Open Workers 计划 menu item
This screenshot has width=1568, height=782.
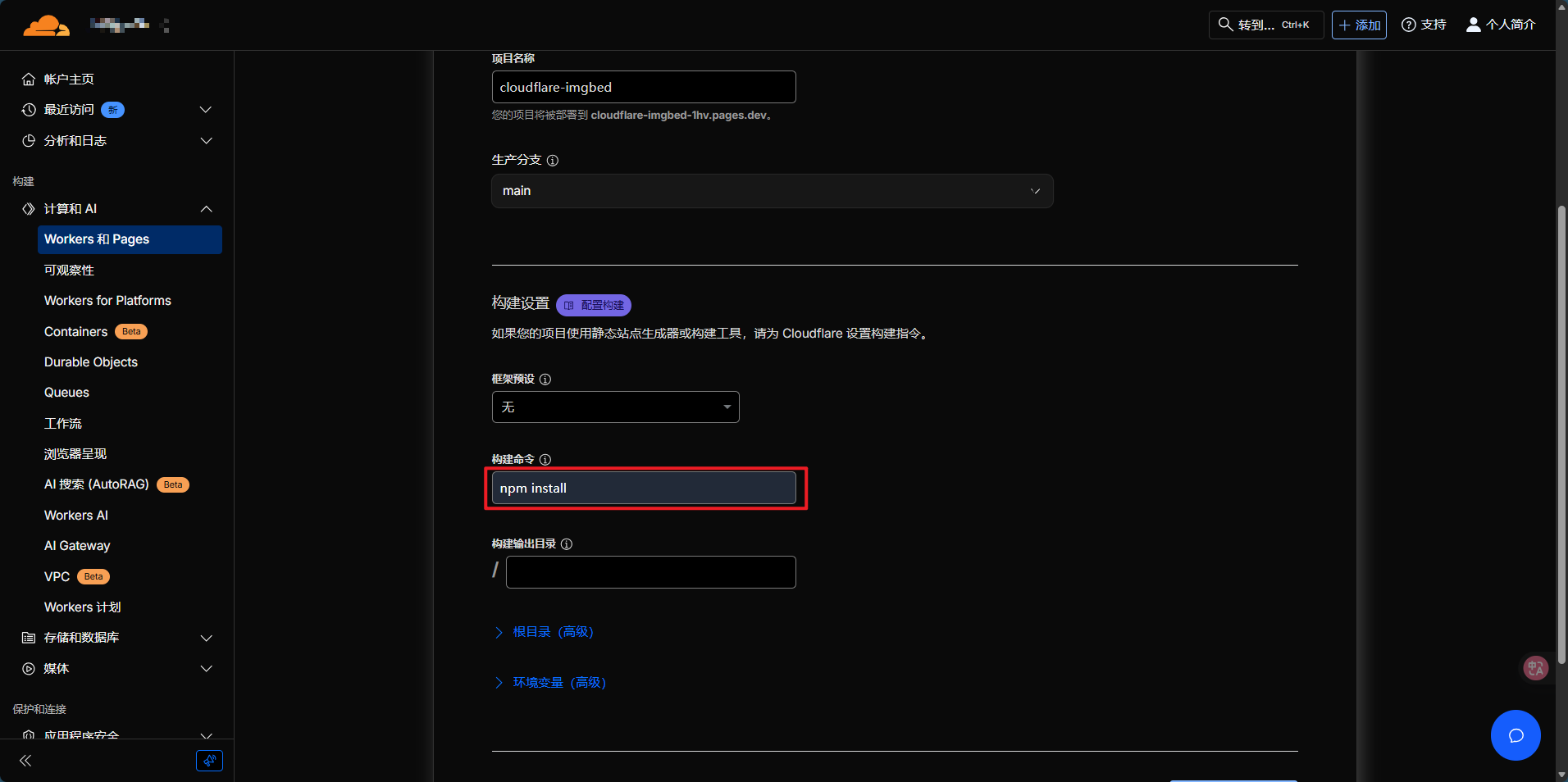click(x=82, y=607)
